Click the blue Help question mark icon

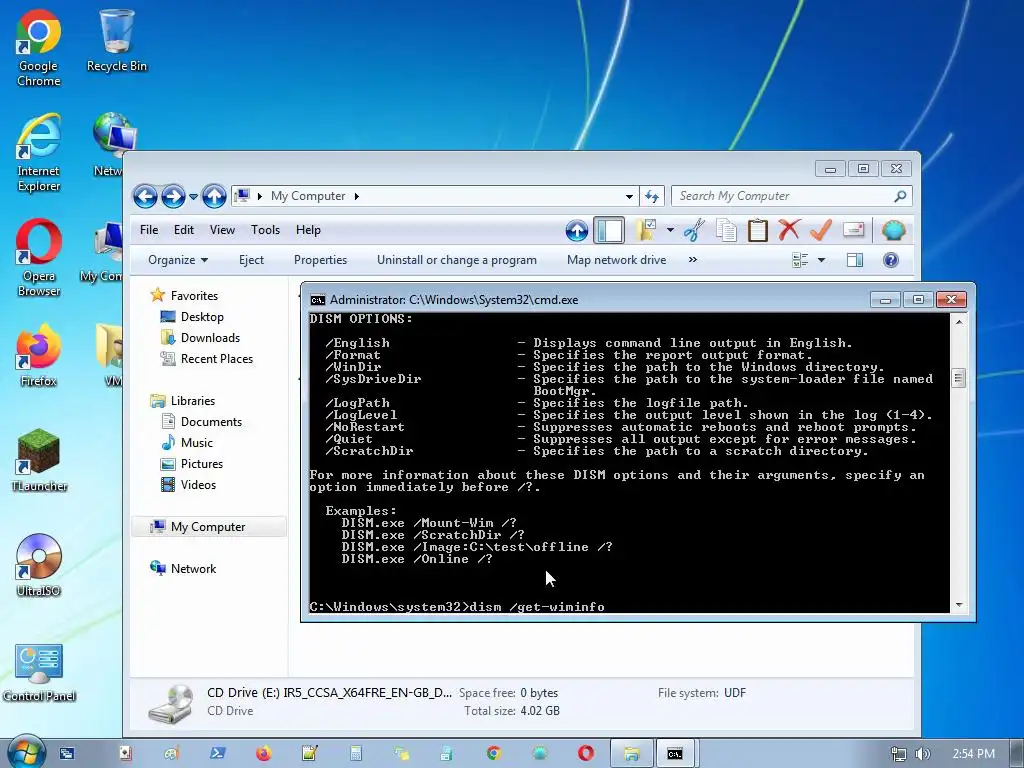pos(891,260)
